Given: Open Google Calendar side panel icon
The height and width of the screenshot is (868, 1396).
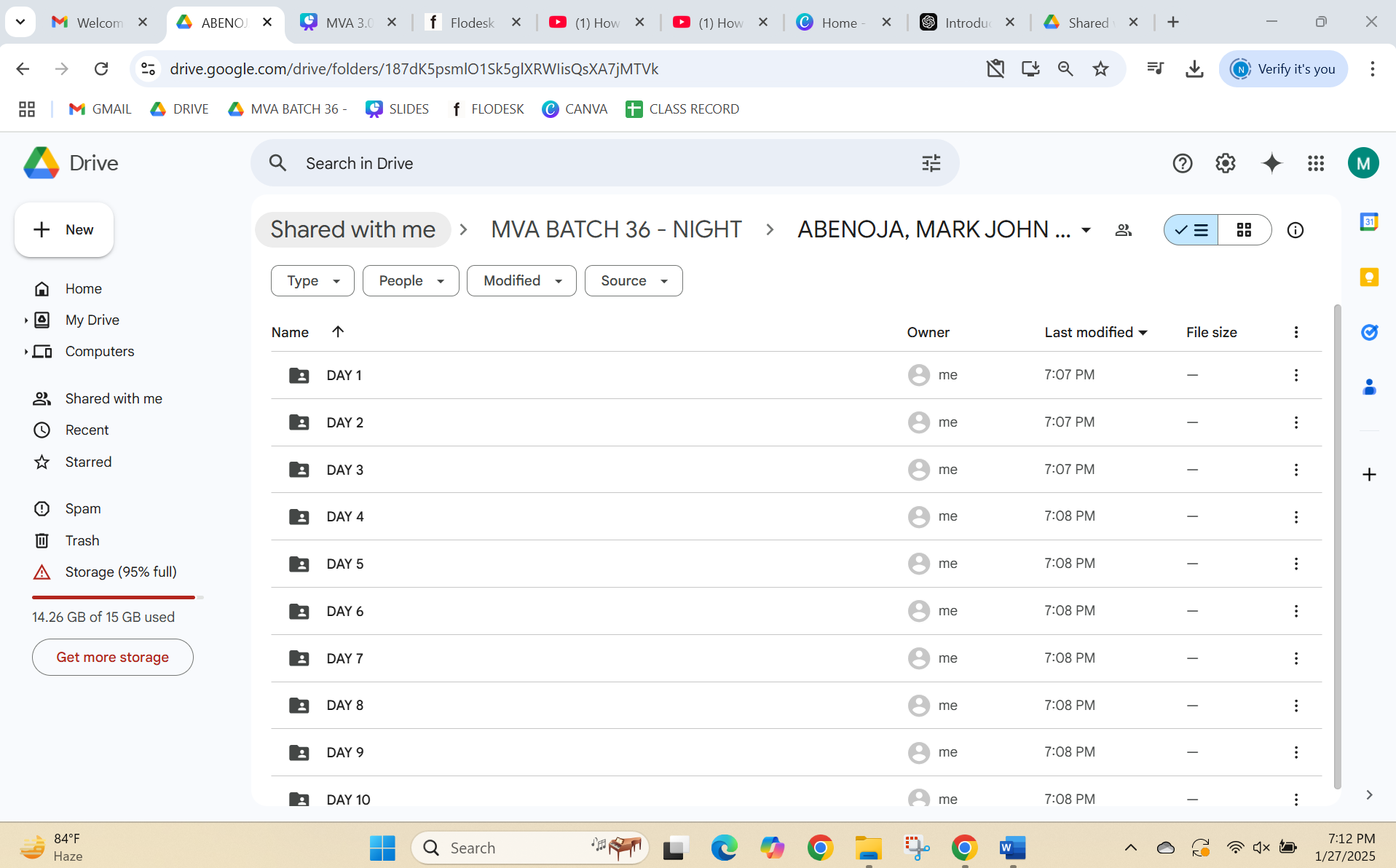Looking at the screenshot, I should [1369, 222].
